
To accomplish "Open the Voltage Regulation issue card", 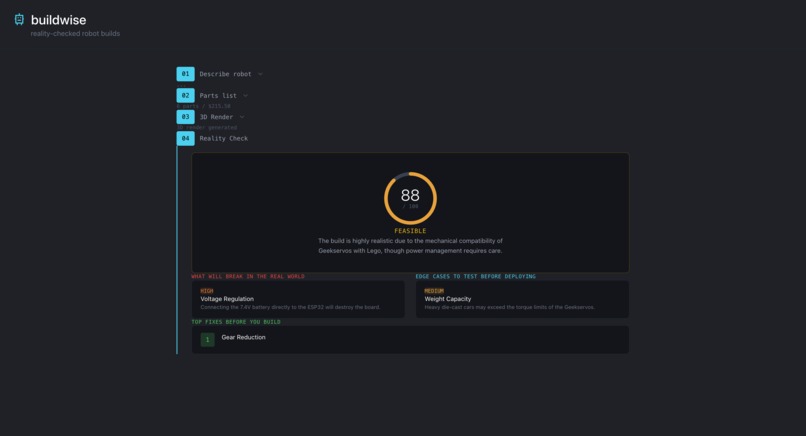I will pyautogui.click(x=298, y=299).
